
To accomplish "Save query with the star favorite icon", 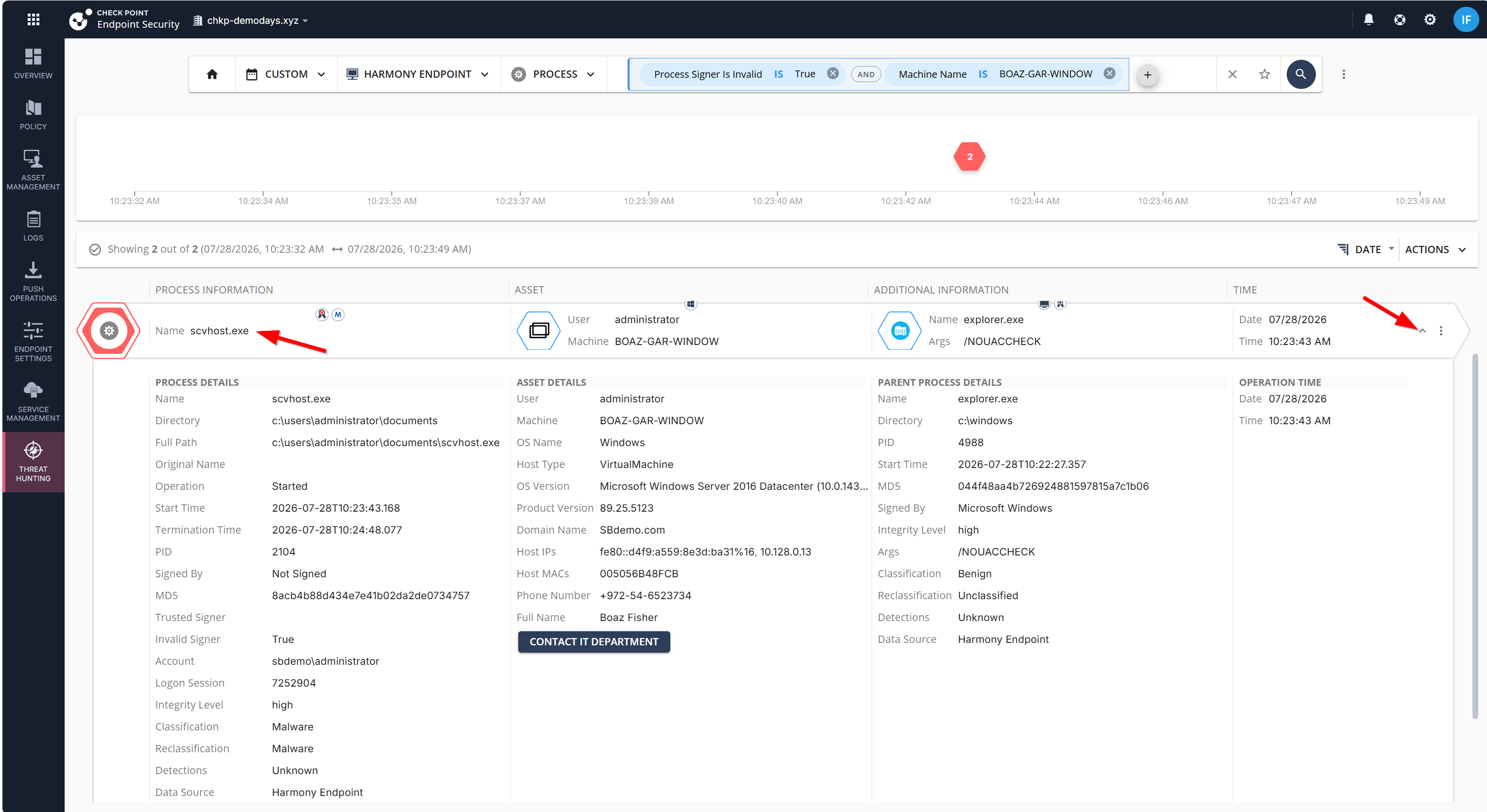I will point(1264,74).
